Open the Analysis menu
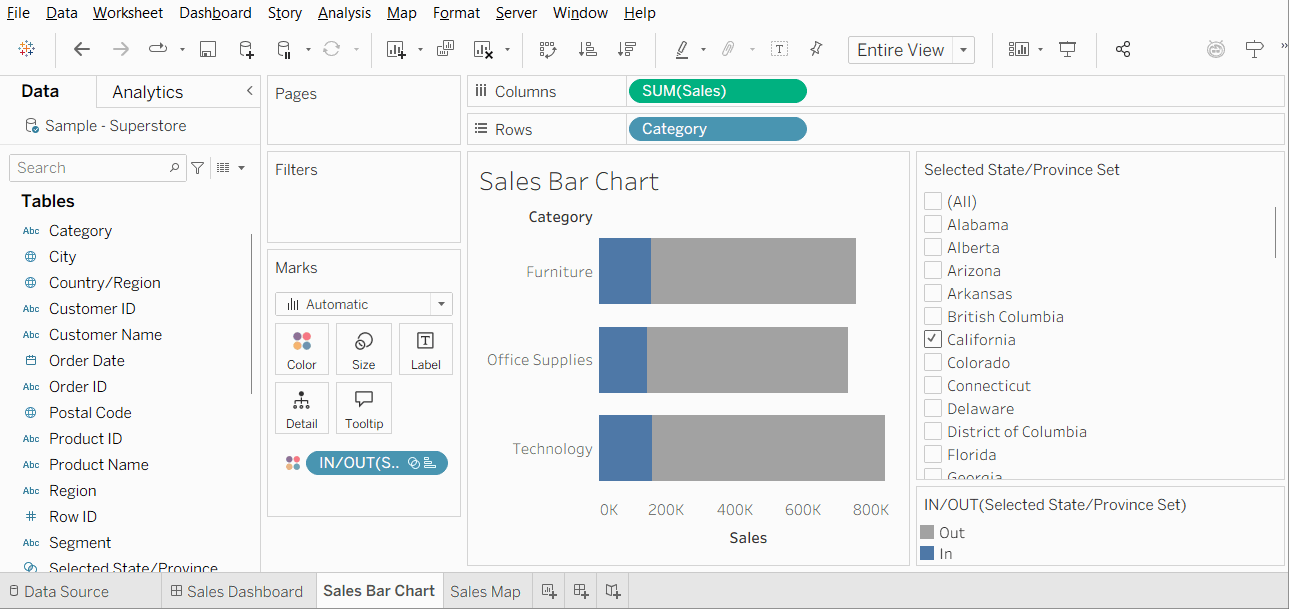Image resolution: width=1289 pixels, height=609 pixels. click(x=344, y=13)
